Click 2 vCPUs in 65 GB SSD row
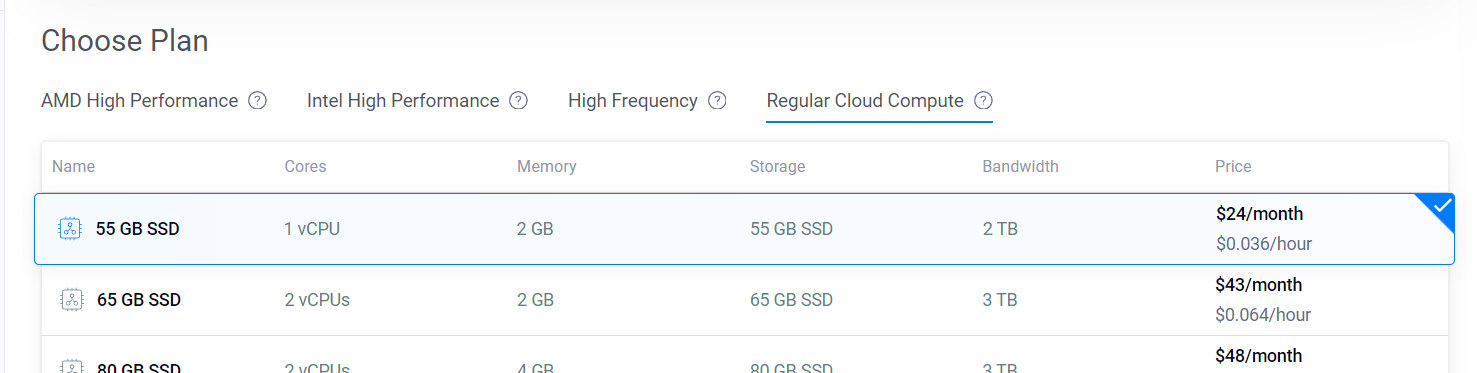 317,299
